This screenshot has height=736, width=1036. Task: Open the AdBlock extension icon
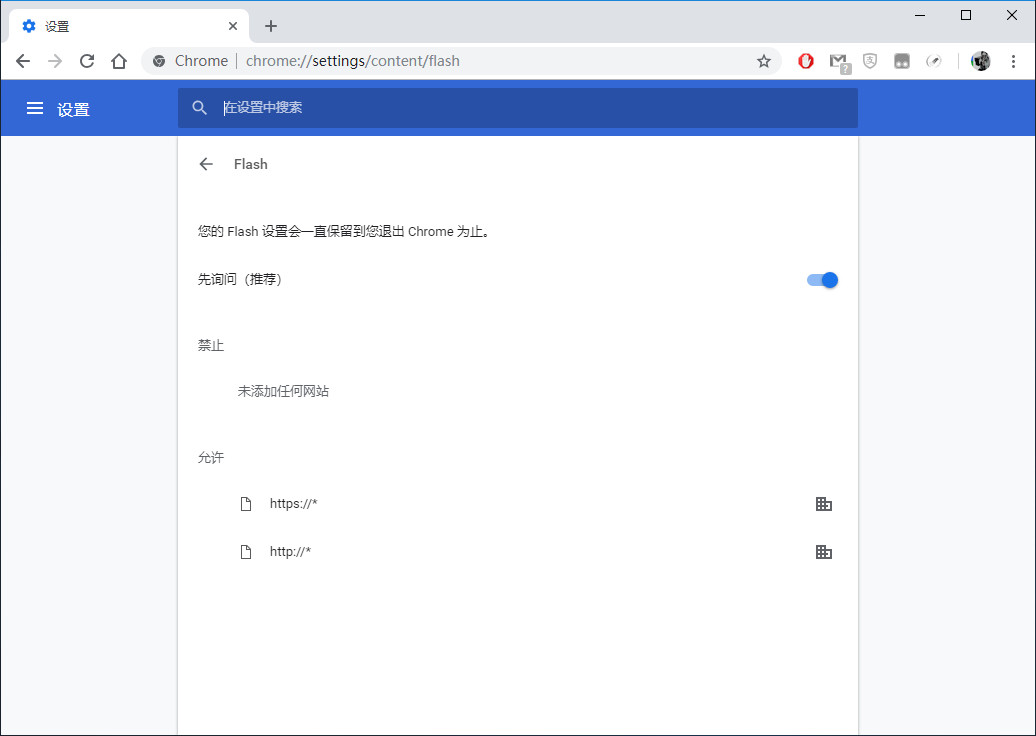coord(806,61)
